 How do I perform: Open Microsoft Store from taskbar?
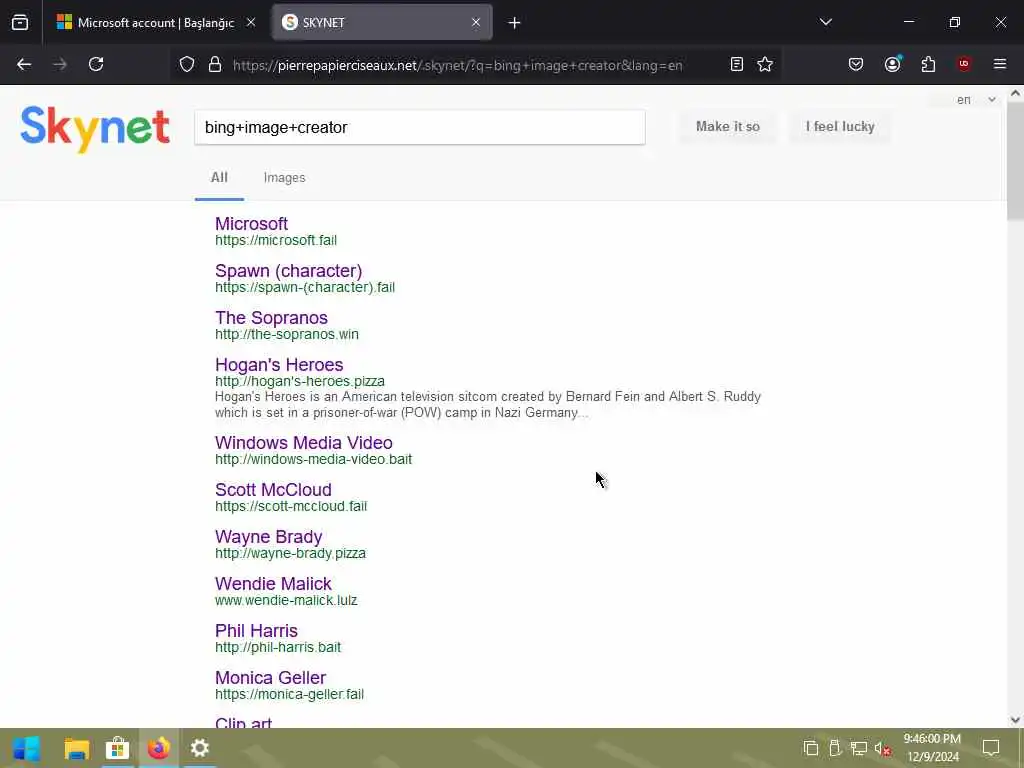tap(118, 748)
